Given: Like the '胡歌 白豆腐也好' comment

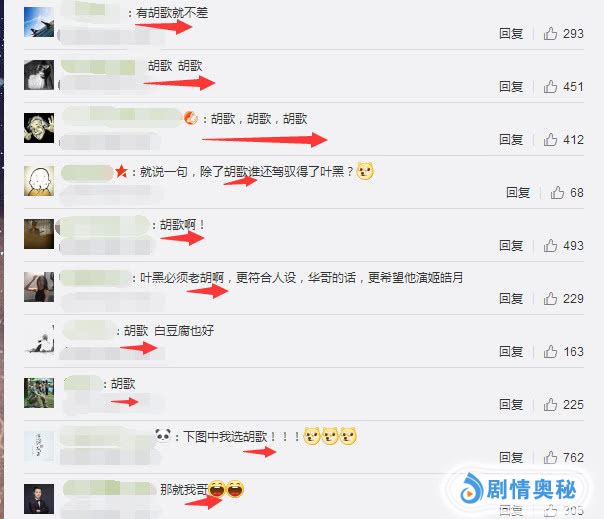Looking at the screenshot, I should (x=550, y=351).
